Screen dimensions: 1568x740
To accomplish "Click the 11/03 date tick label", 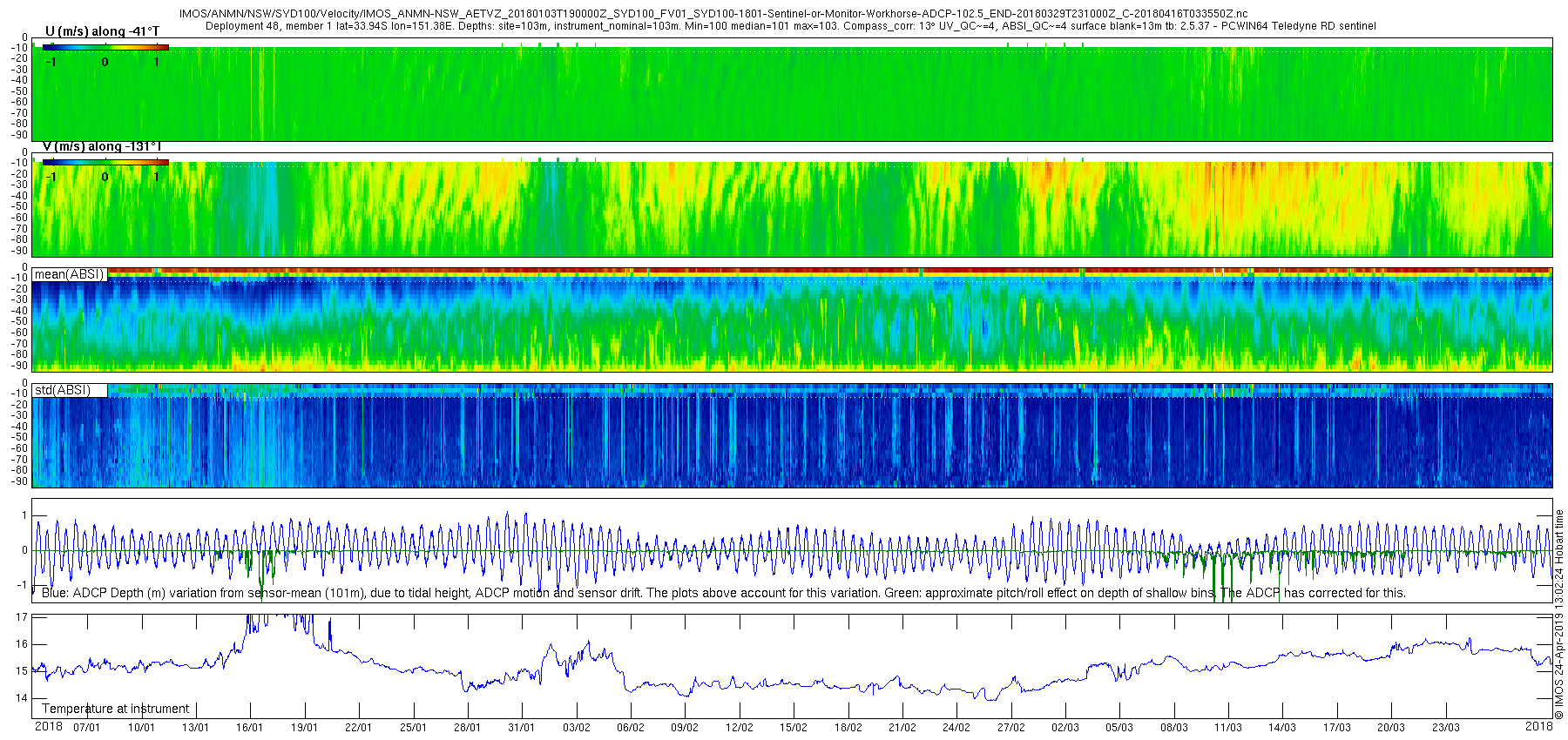I will [x=1228, y=728].
